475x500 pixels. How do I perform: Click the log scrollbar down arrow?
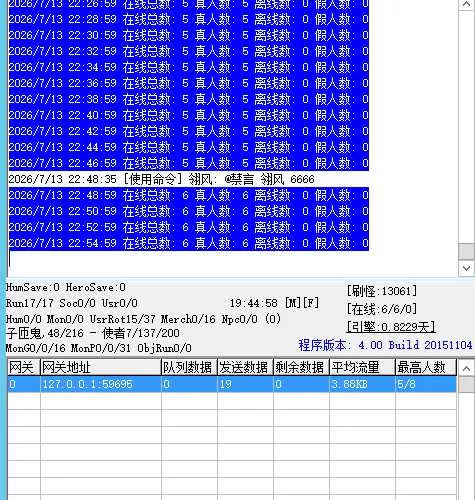pyautogui.click(x=466, y=268)
